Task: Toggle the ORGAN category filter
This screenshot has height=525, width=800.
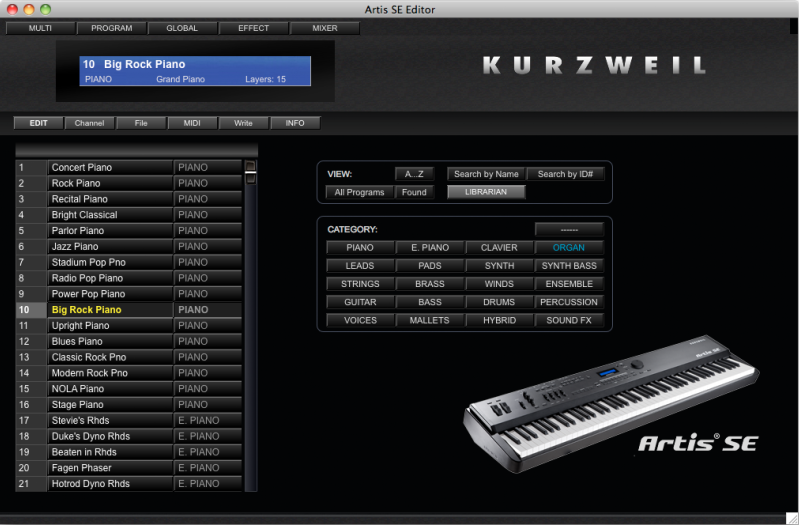Action: 569,248
